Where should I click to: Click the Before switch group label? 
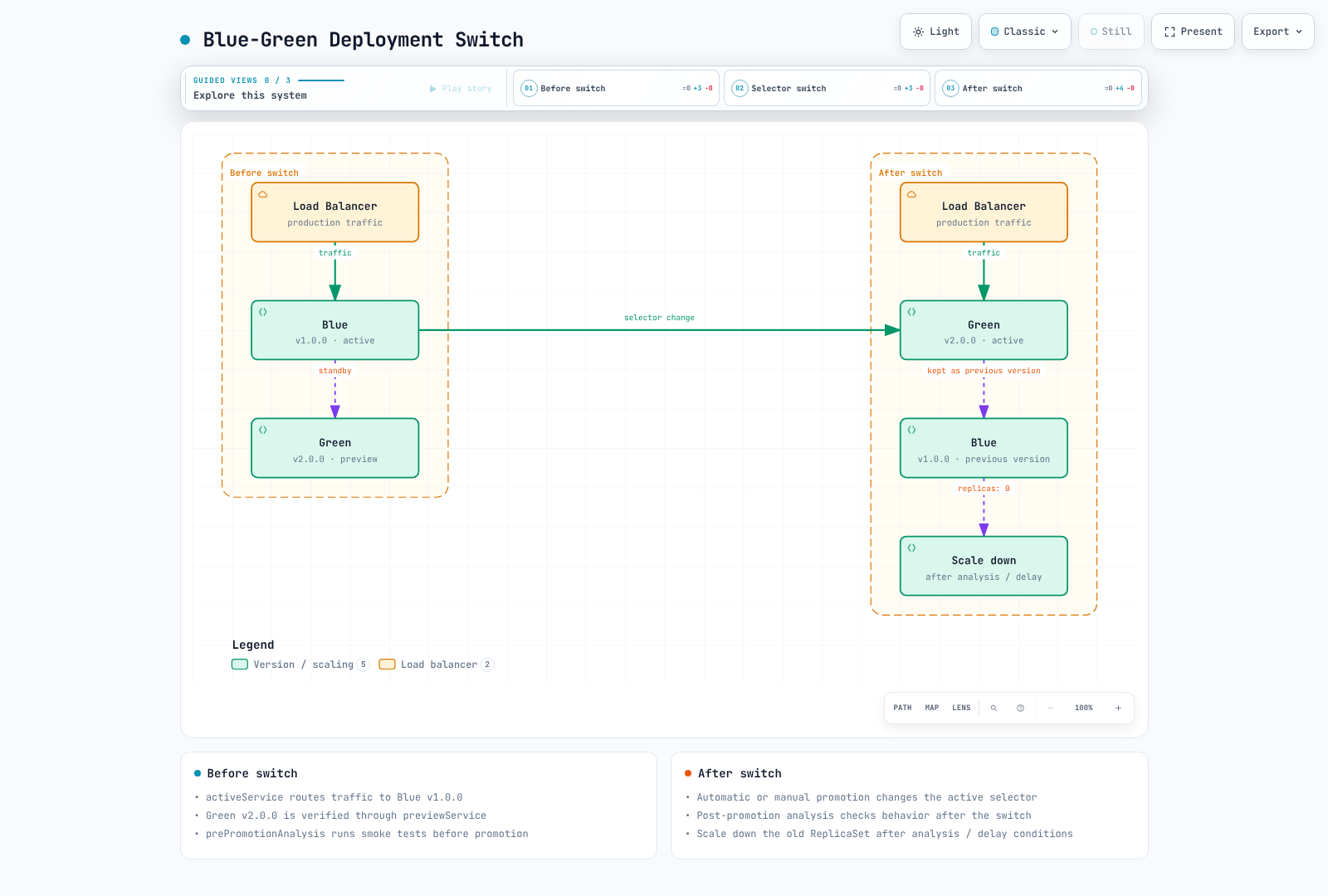click(264, 173)
